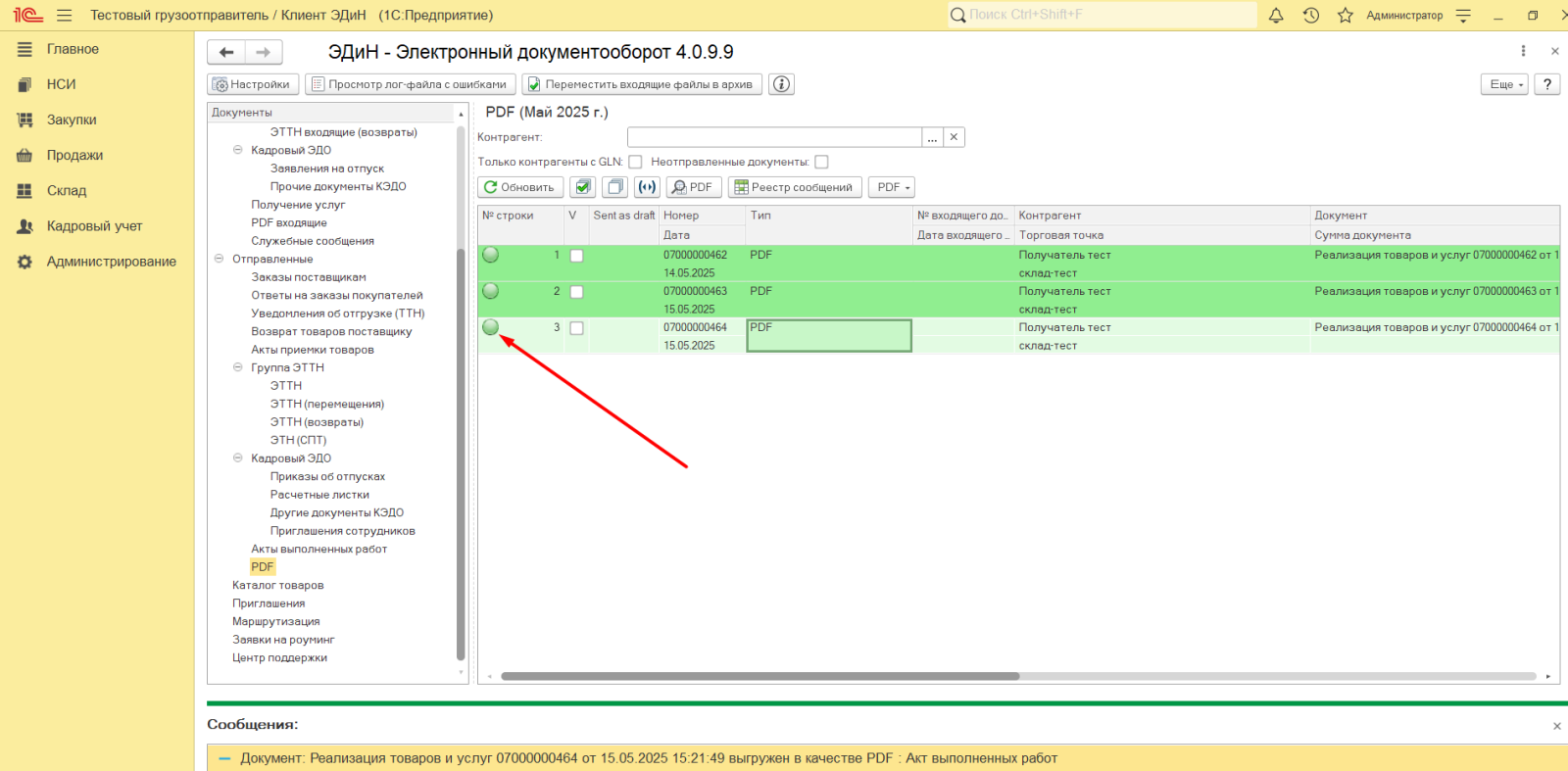This screenshot has width=1568, height=771.
Task: Check the row 1 document checkbox
Action: [576, 256]
